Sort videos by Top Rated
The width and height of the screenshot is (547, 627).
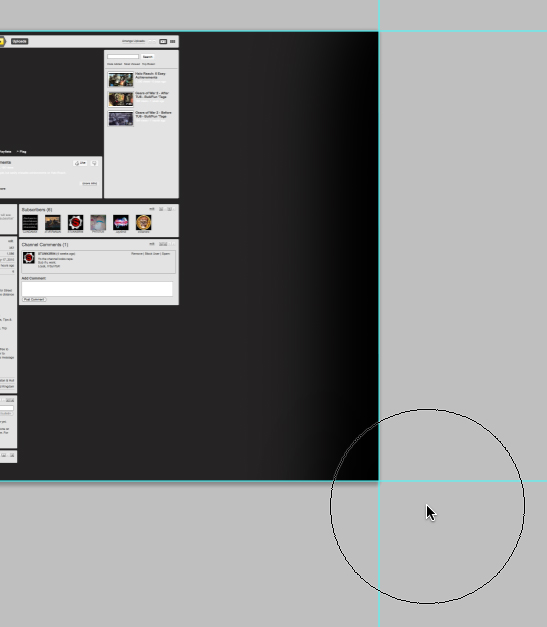pos(148,64)
